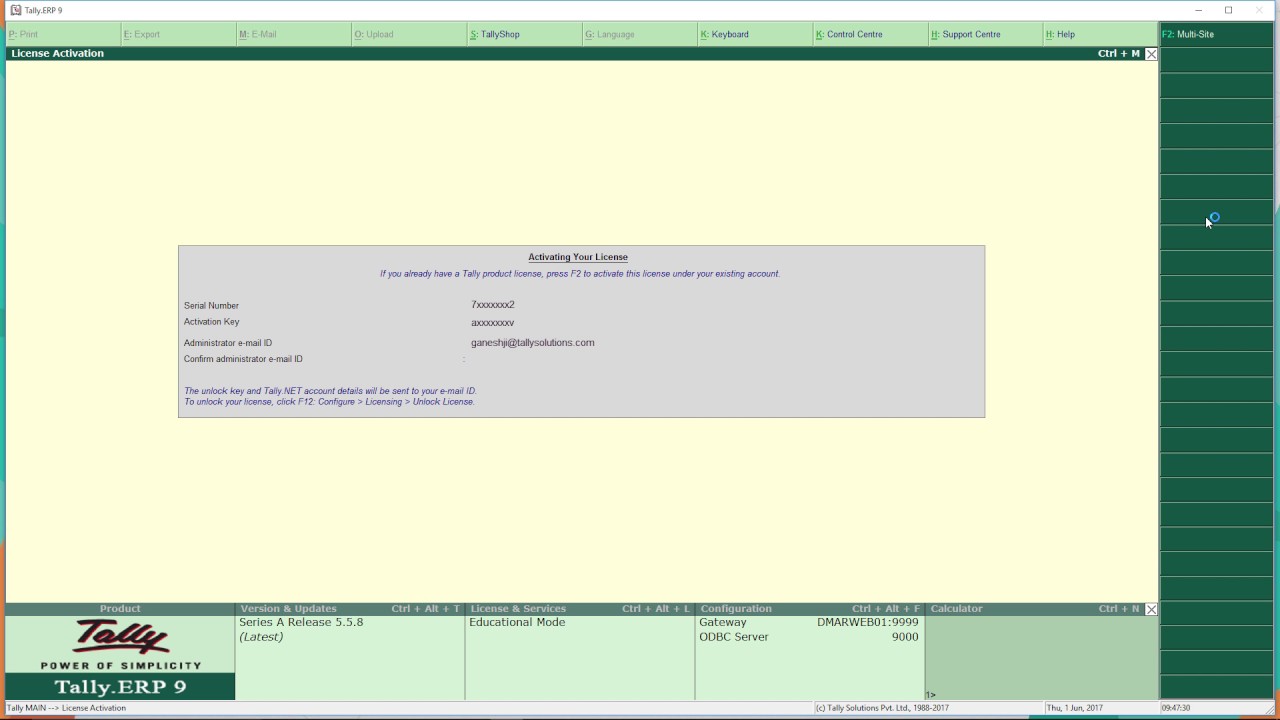Screen dimensions: 1280x720
Task: Click the Tally Power of Simplicity logo
Action: (120, 645)
